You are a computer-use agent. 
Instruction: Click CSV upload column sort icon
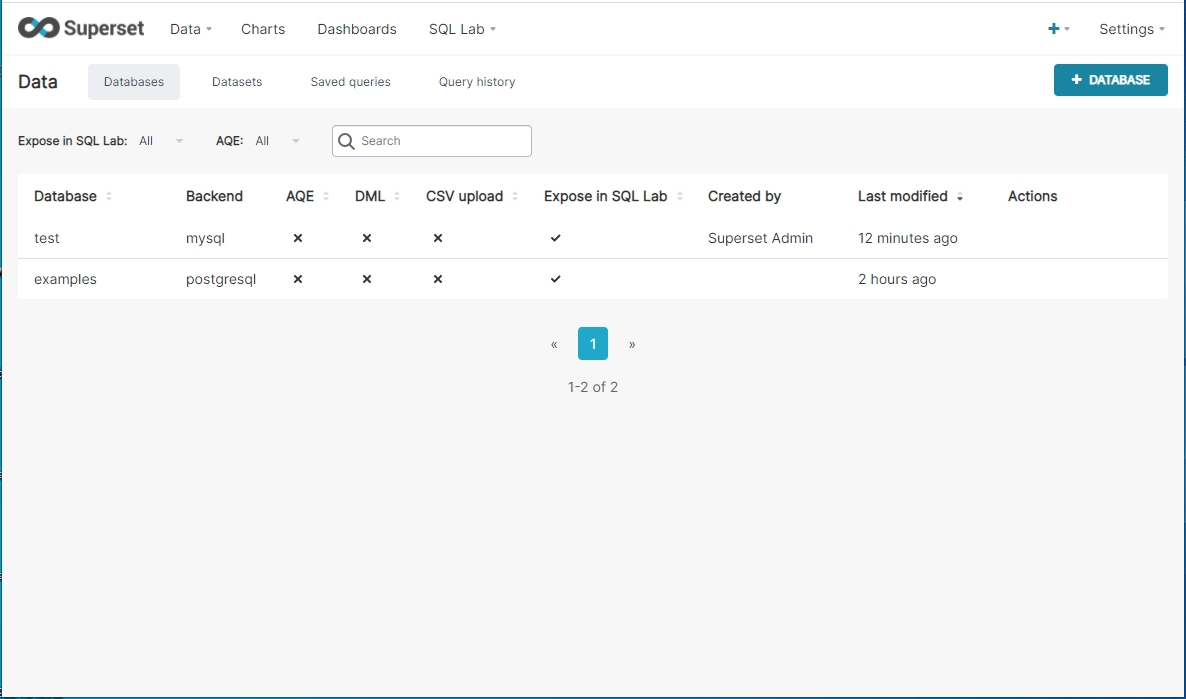coord(515,197)
